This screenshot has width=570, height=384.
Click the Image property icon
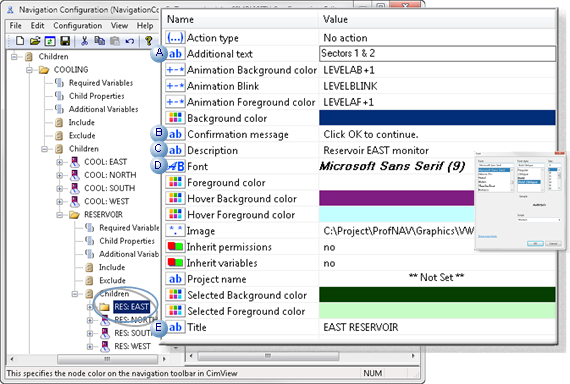pyautogui.click(x=175, y=231)
